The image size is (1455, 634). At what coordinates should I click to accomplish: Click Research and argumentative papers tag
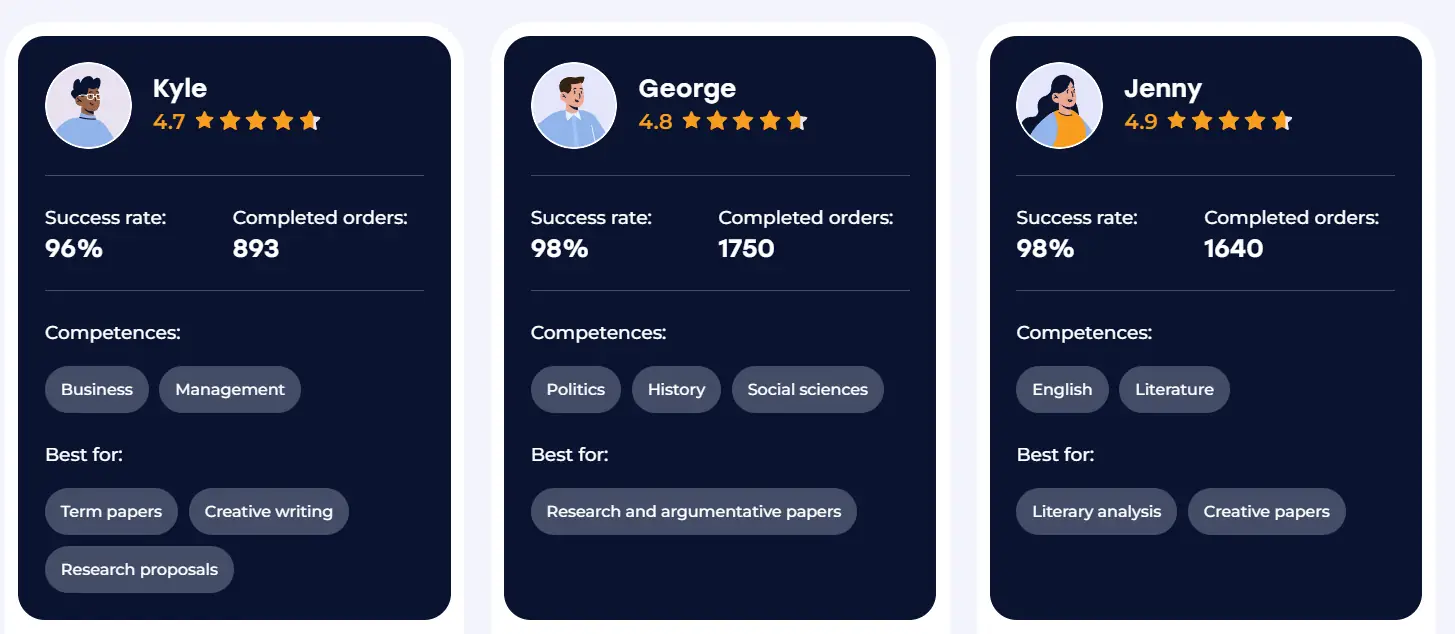tap(694, 512)
